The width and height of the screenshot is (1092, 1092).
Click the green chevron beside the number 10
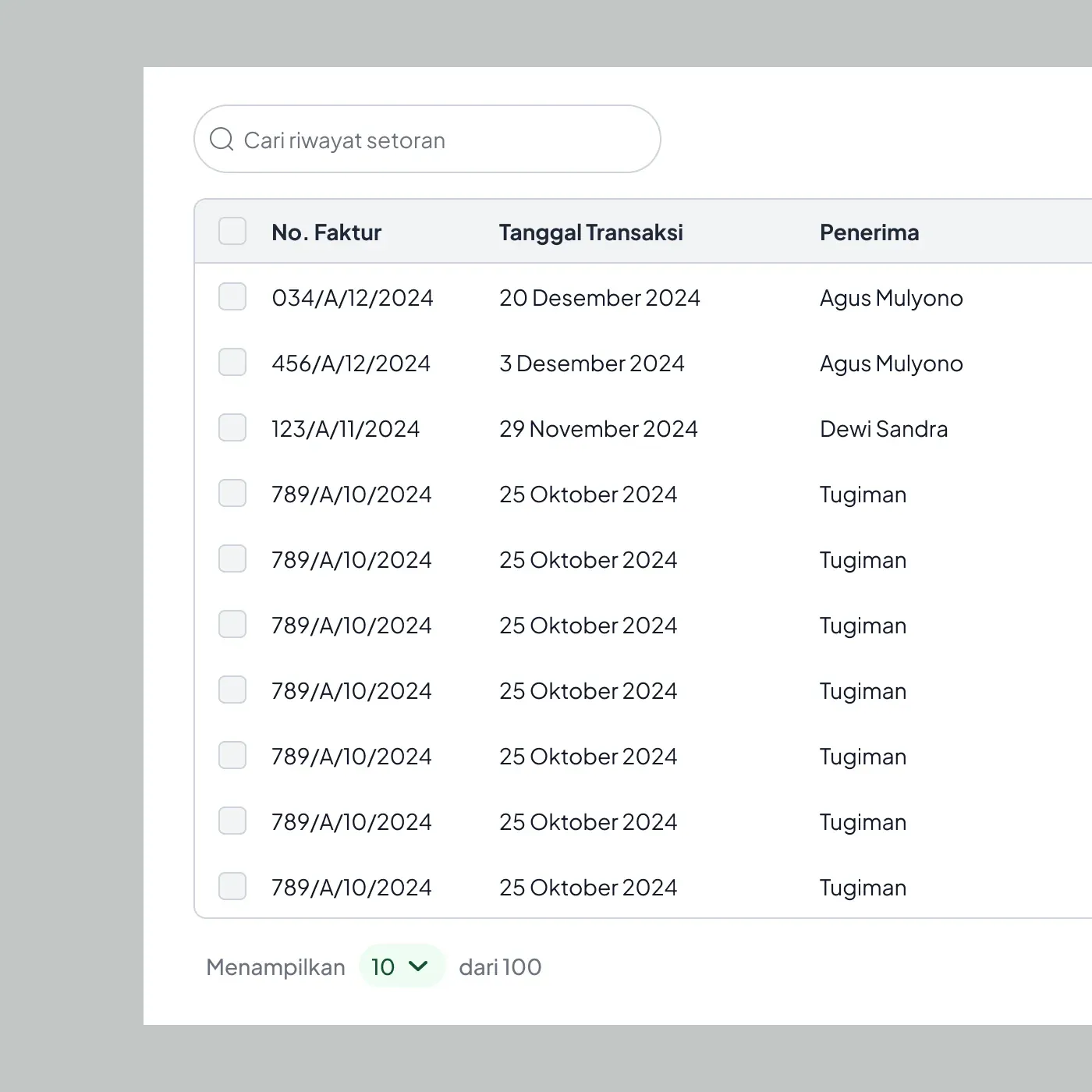[x=418, y=966]
